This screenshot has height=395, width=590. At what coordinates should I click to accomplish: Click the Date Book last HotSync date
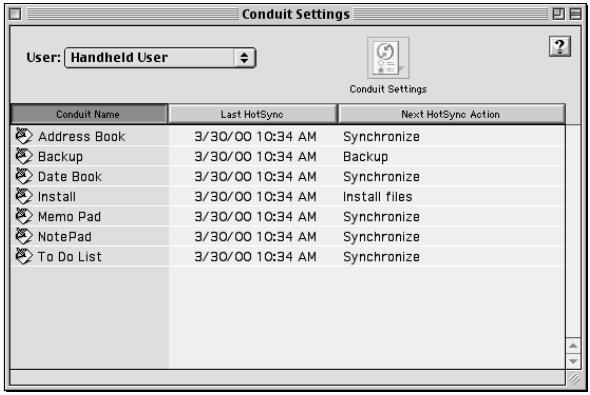point(255,176)
